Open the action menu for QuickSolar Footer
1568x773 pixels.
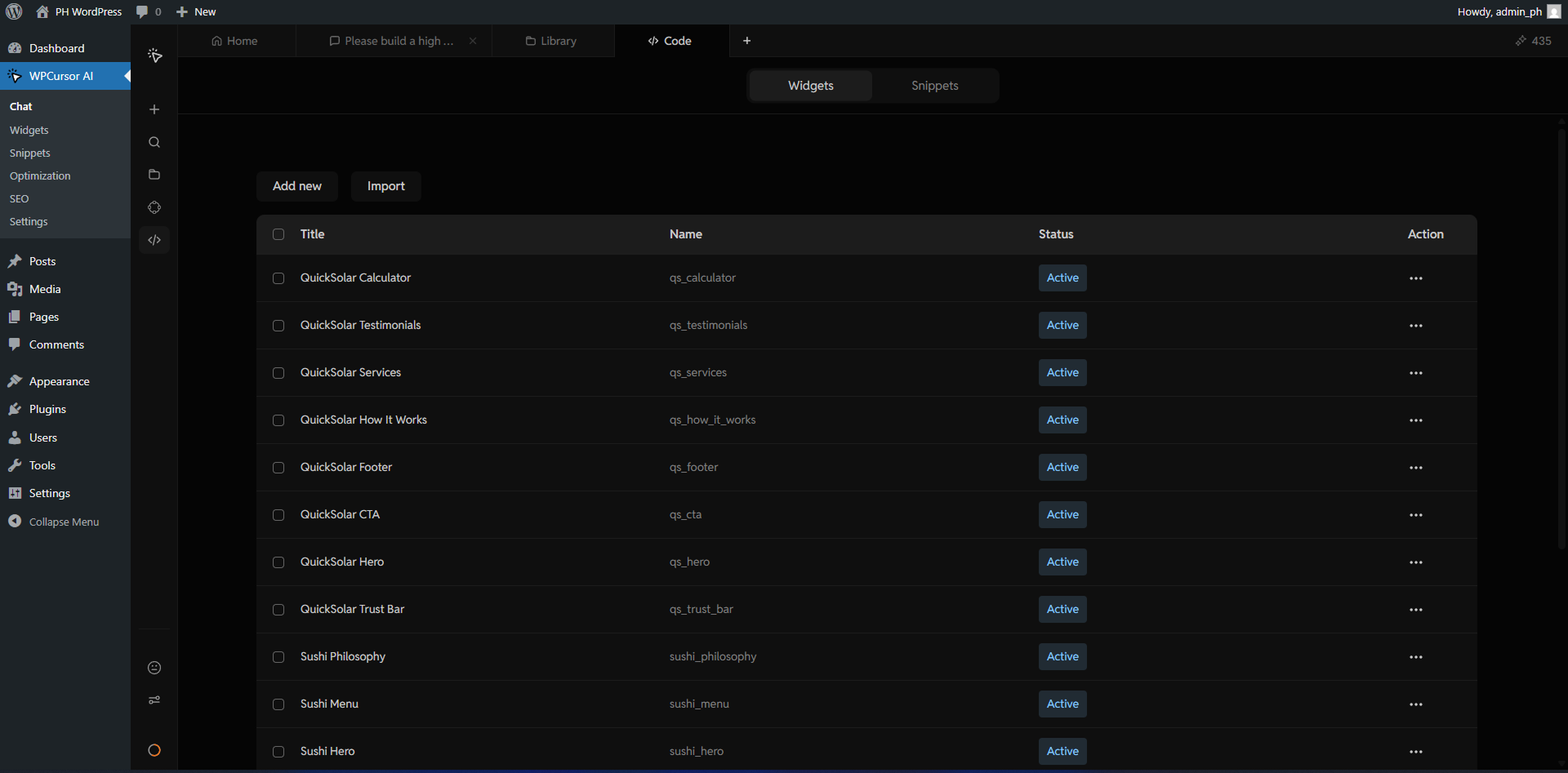click(1416, 468)
